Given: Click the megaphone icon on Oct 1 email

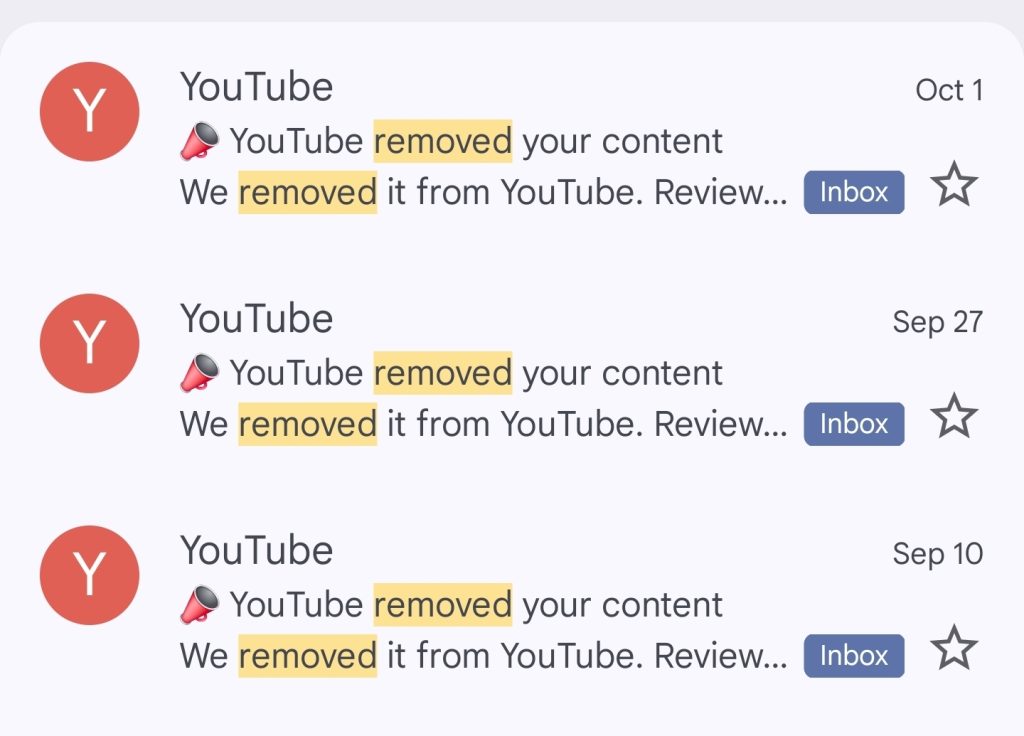Looking at the screenshot, I should [x=200, y=141].
